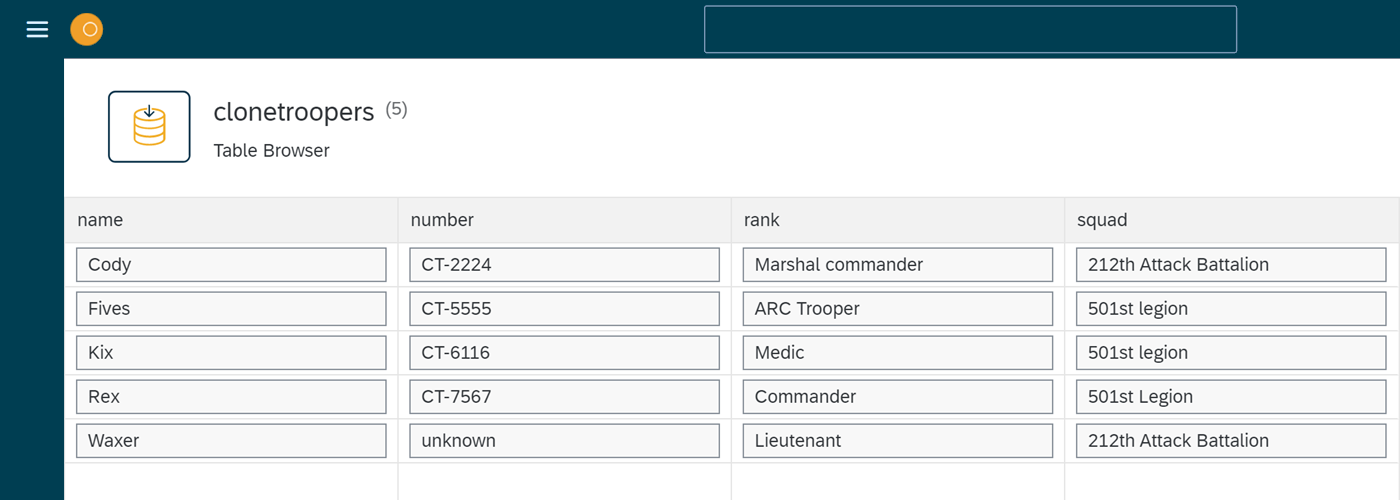Click the squad column header
Image resolution: width=1400 pixels, height=500 pixels.
[x=1231, y=220]
